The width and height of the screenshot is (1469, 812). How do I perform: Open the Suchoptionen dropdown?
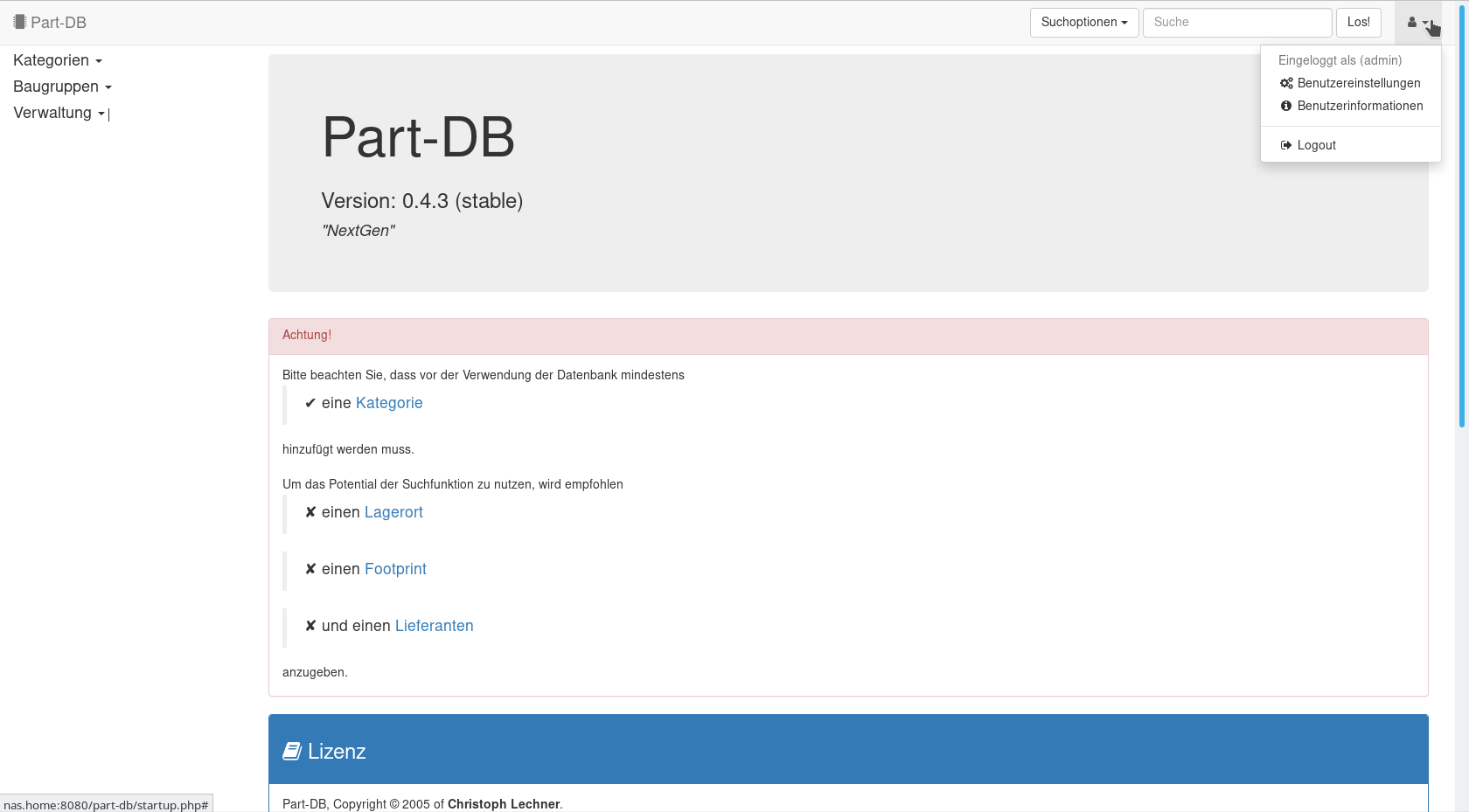1084,22
